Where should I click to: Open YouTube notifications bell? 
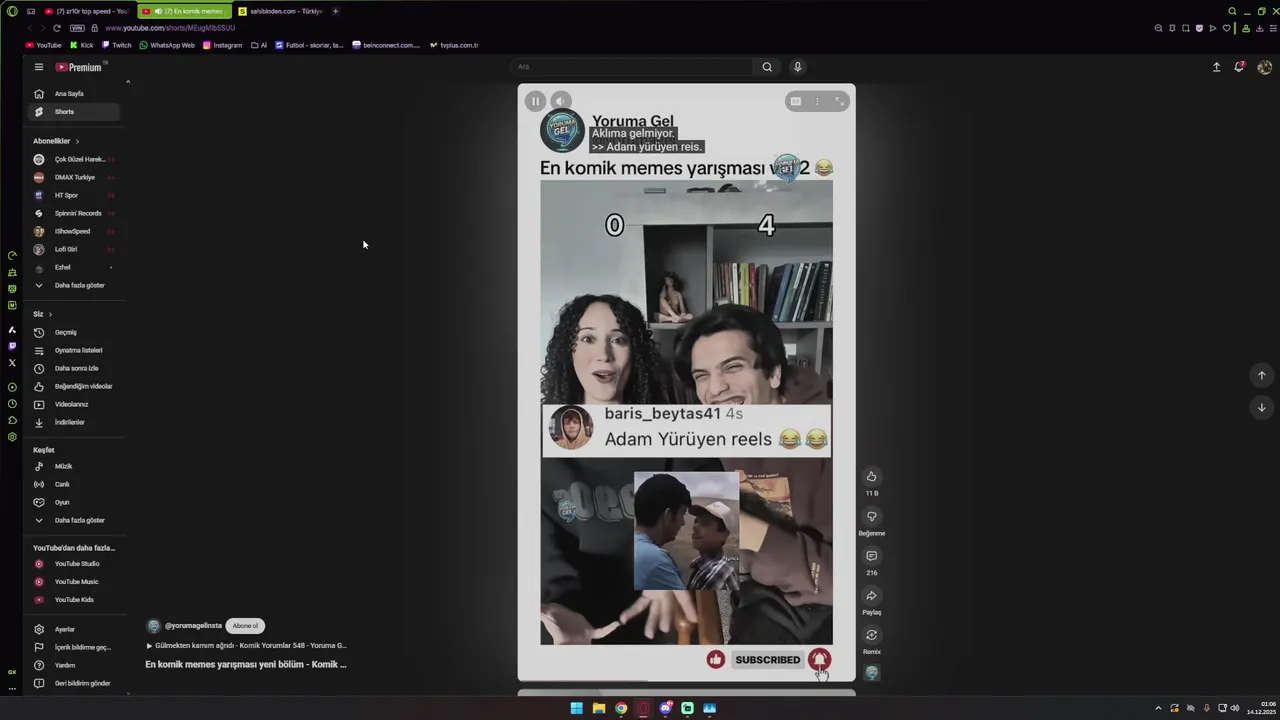tap(1239, 67)
